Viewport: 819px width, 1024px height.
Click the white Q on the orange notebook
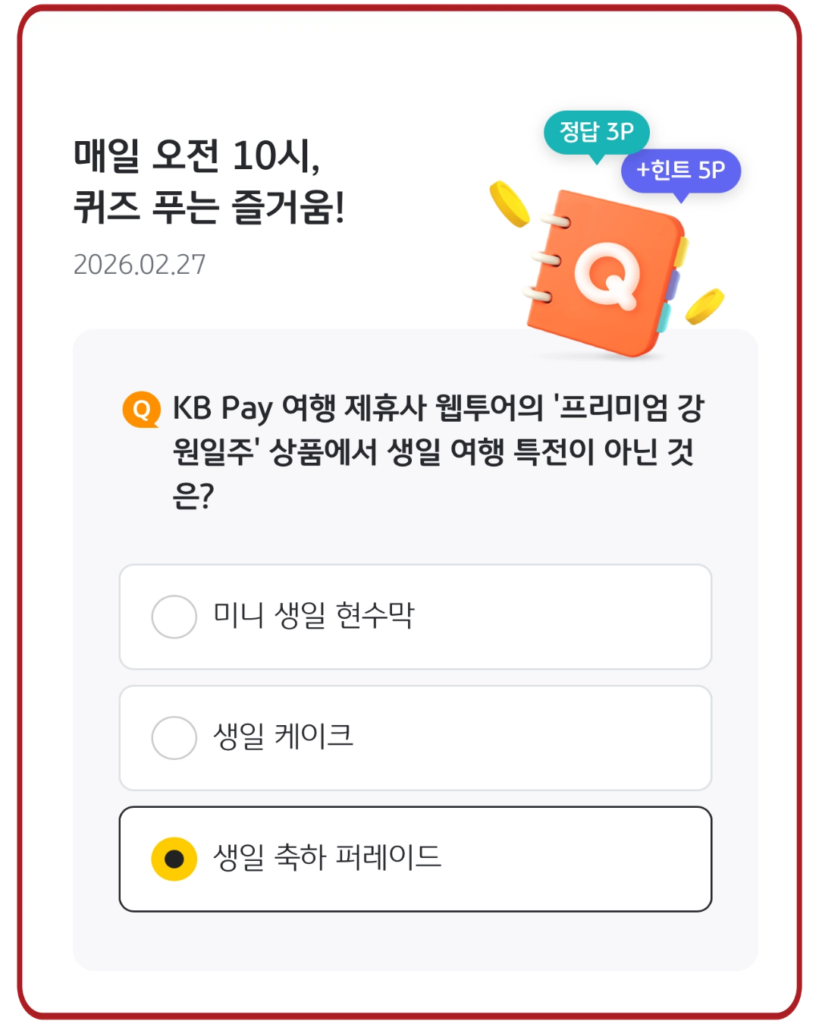coord(606,272)
